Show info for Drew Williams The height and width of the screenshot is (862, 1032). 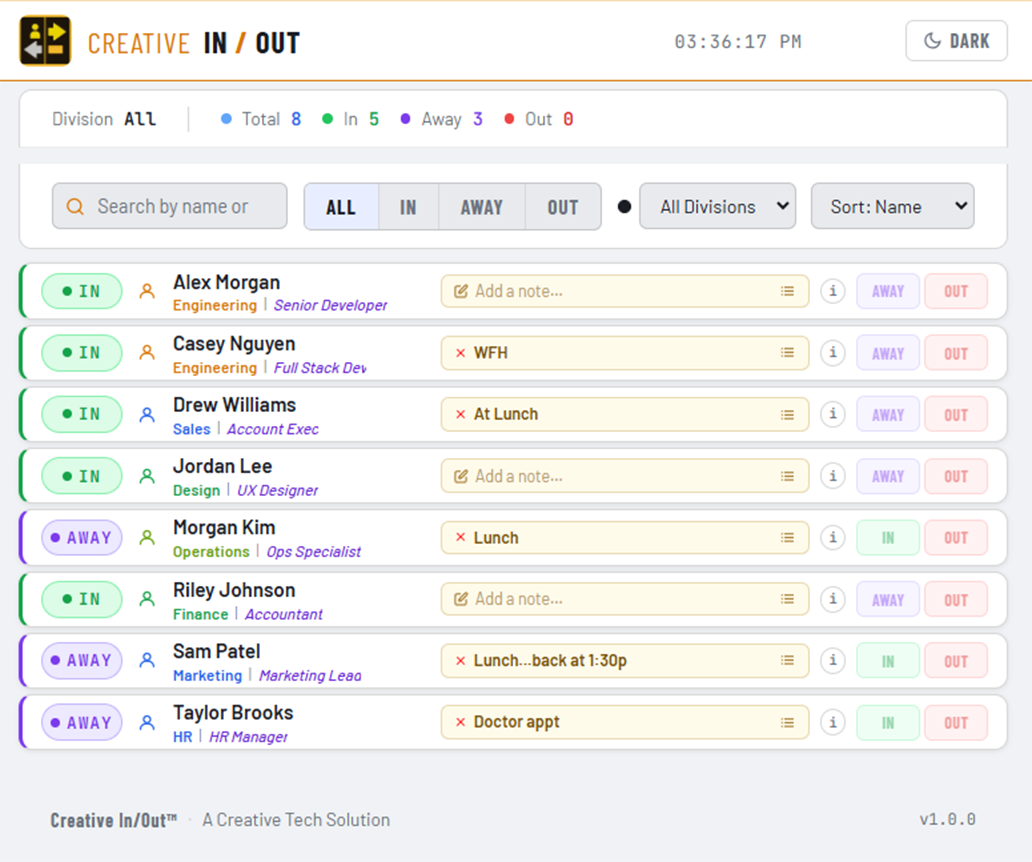(833, 414)
